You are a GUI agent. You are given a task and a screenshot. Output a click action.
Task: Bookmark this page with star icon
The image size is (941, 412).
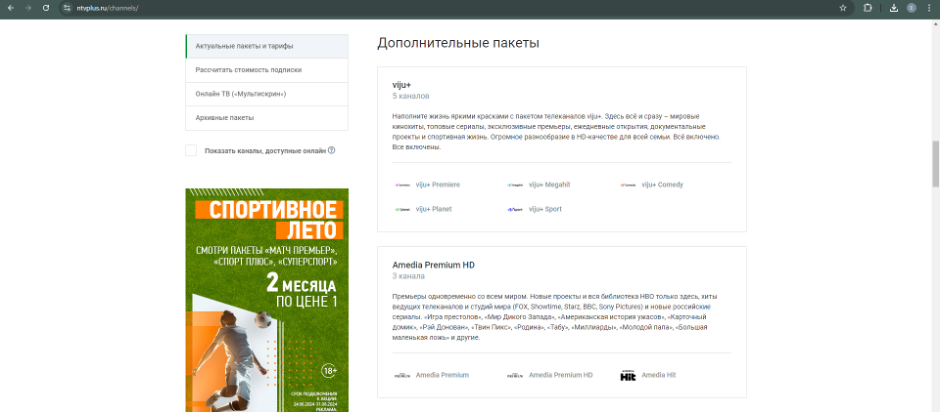[x=843, y=8]
